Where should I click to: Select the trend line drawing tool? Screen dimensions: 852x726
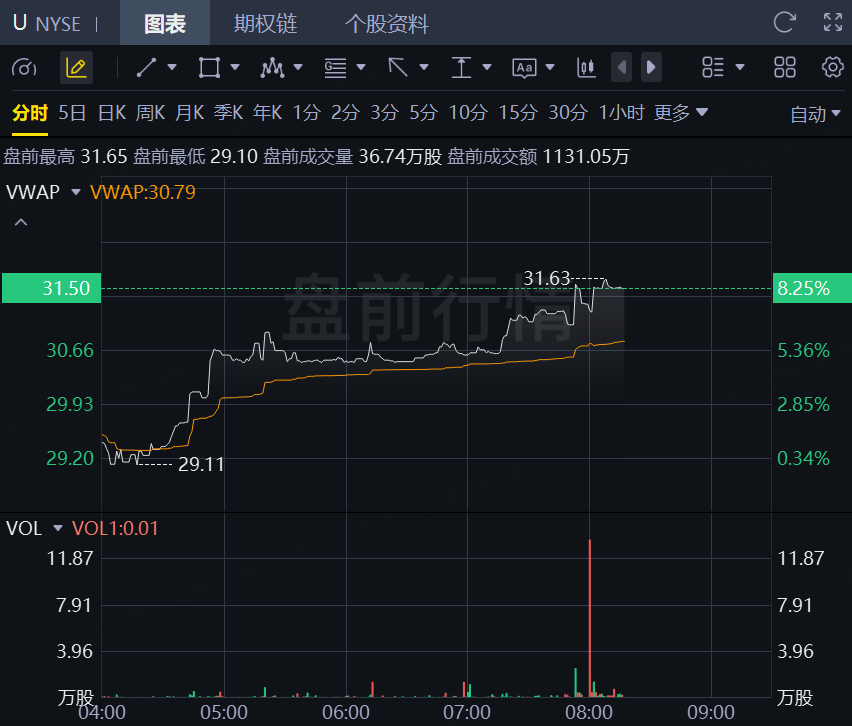click(x=146, y=67)
